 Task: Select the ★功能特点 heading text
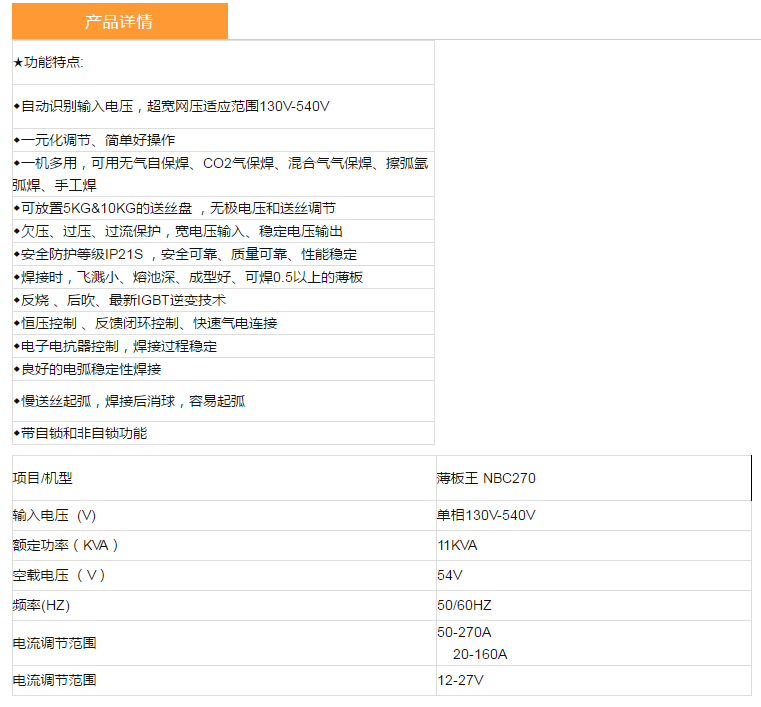(x=48, y=62)
